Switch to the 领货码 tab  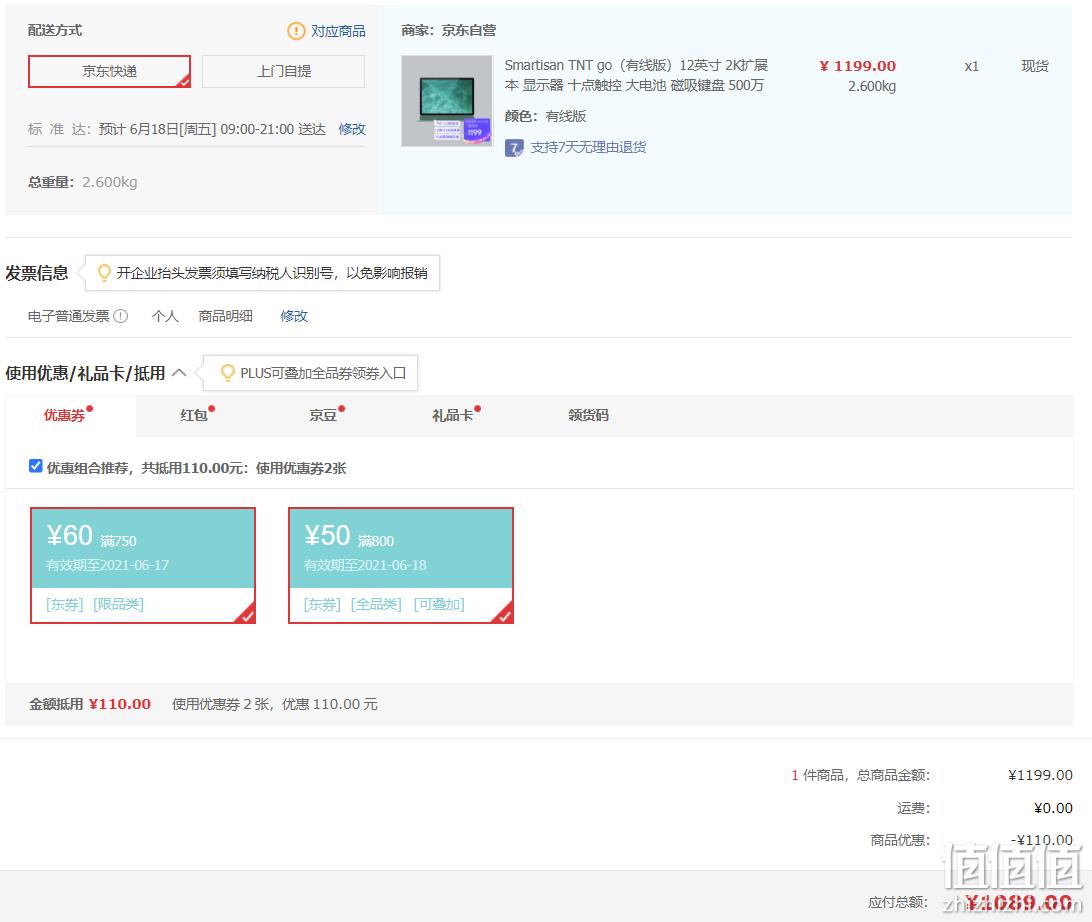pyautogui.click(x=588, y=416)
